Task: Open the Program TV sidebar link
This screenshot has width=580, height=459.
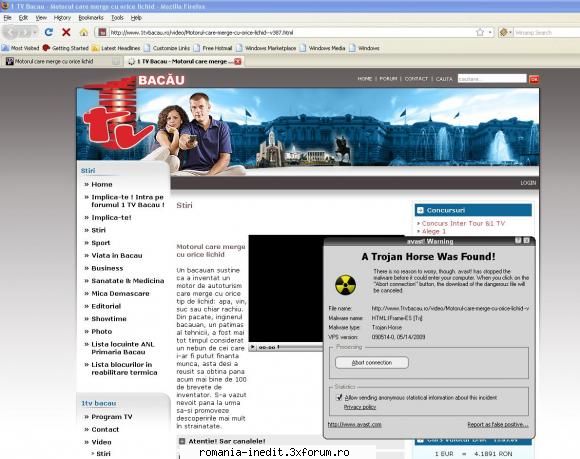Action: coord(112,417)
